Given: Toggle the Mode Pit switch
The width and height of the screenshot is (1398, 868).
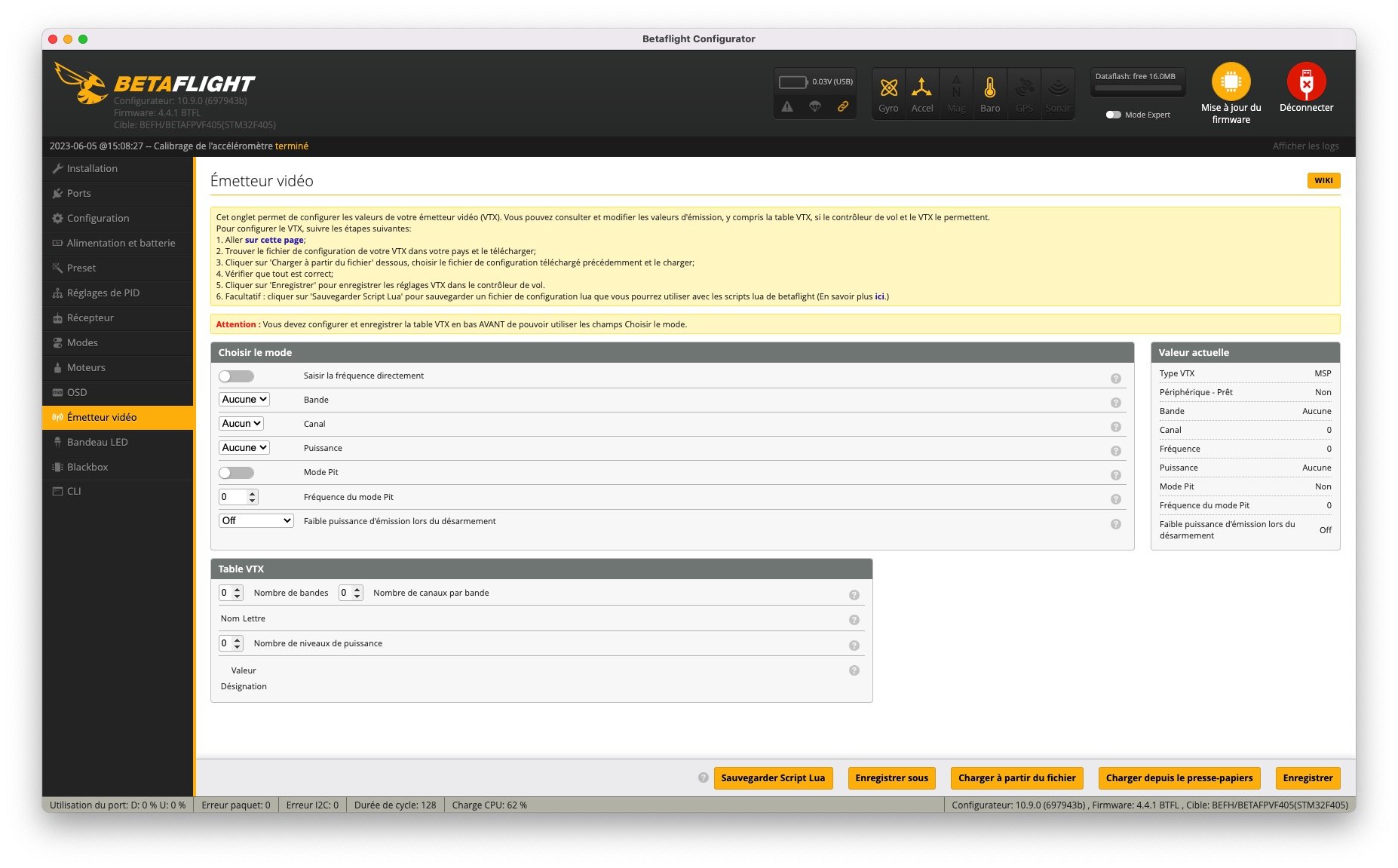Looking at the screenshot, I should [236, 472].
